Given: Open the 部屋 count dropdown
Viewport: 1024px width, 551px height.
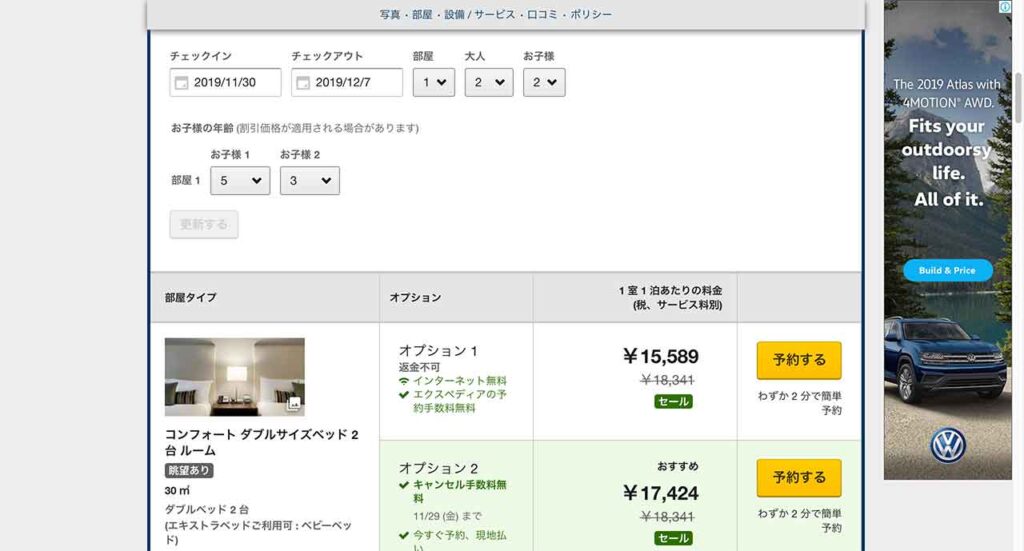Looking at the screenshot, I should [434, 83].
